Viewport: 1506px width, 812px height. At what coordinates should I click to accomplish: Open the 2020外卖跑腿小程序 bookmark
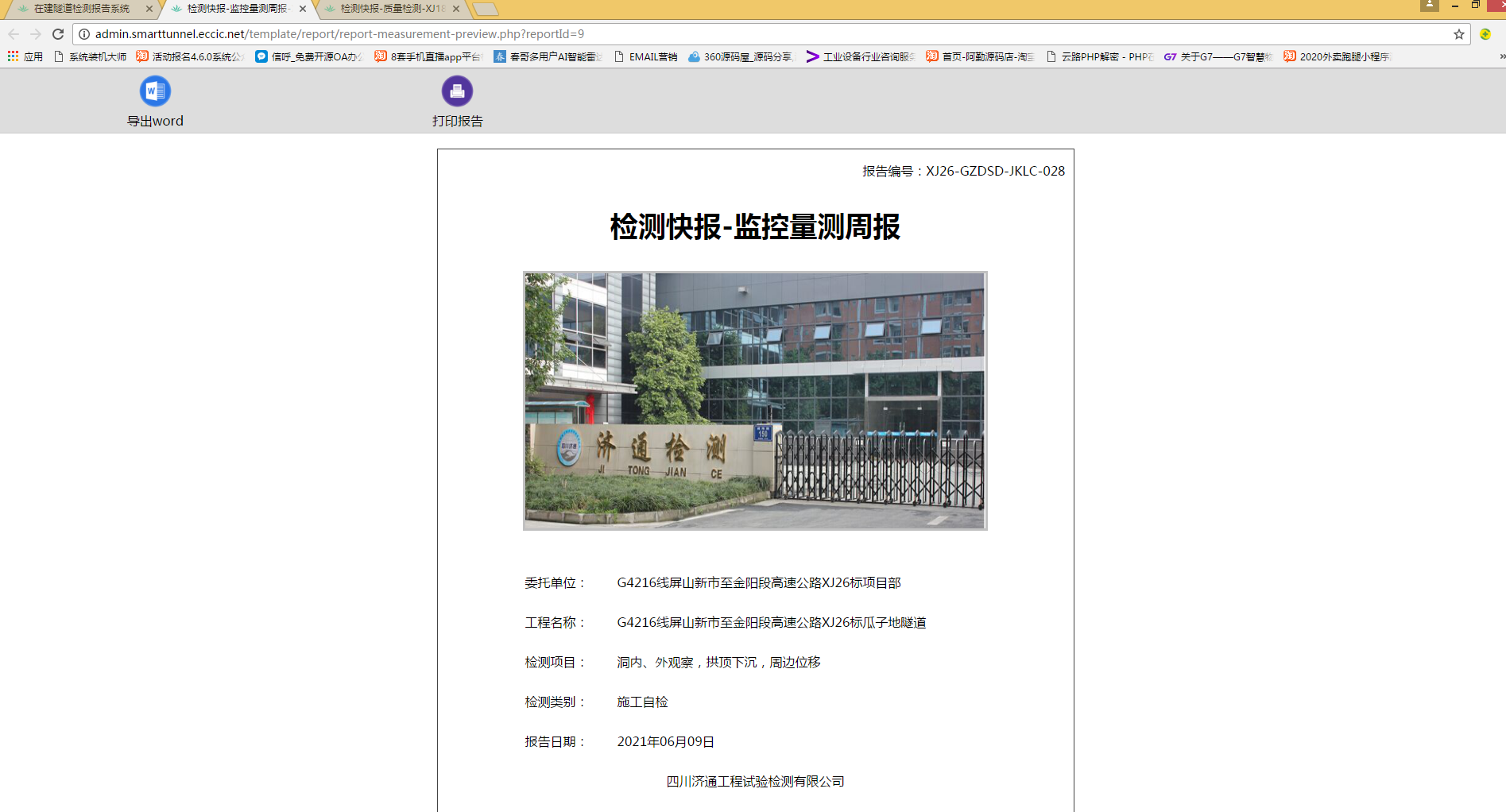1338,56
